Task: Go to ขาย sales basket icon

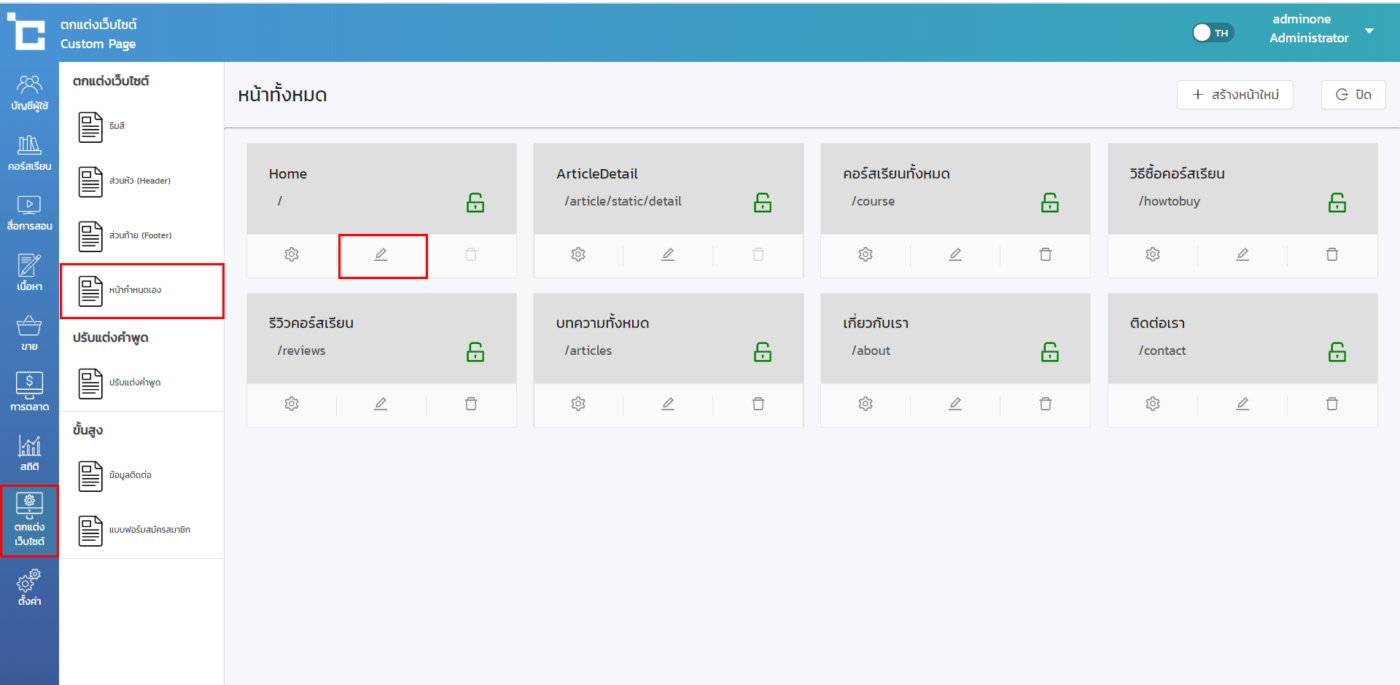Action: point(29,334)
